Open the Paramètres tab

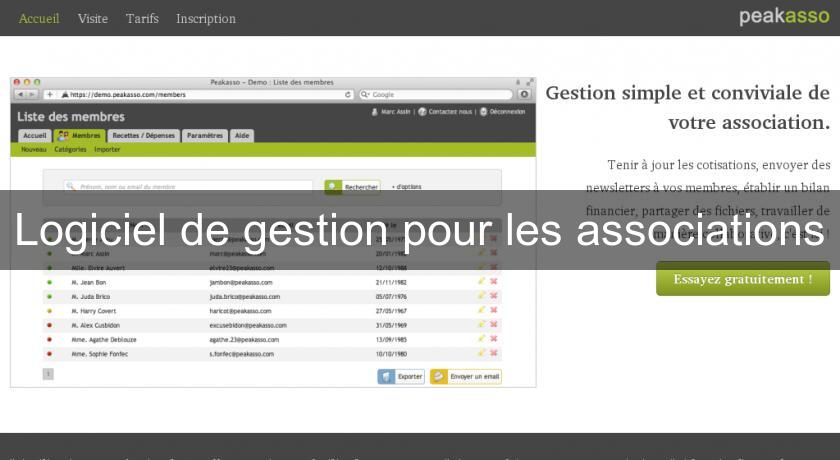click(x=205, y=135)
